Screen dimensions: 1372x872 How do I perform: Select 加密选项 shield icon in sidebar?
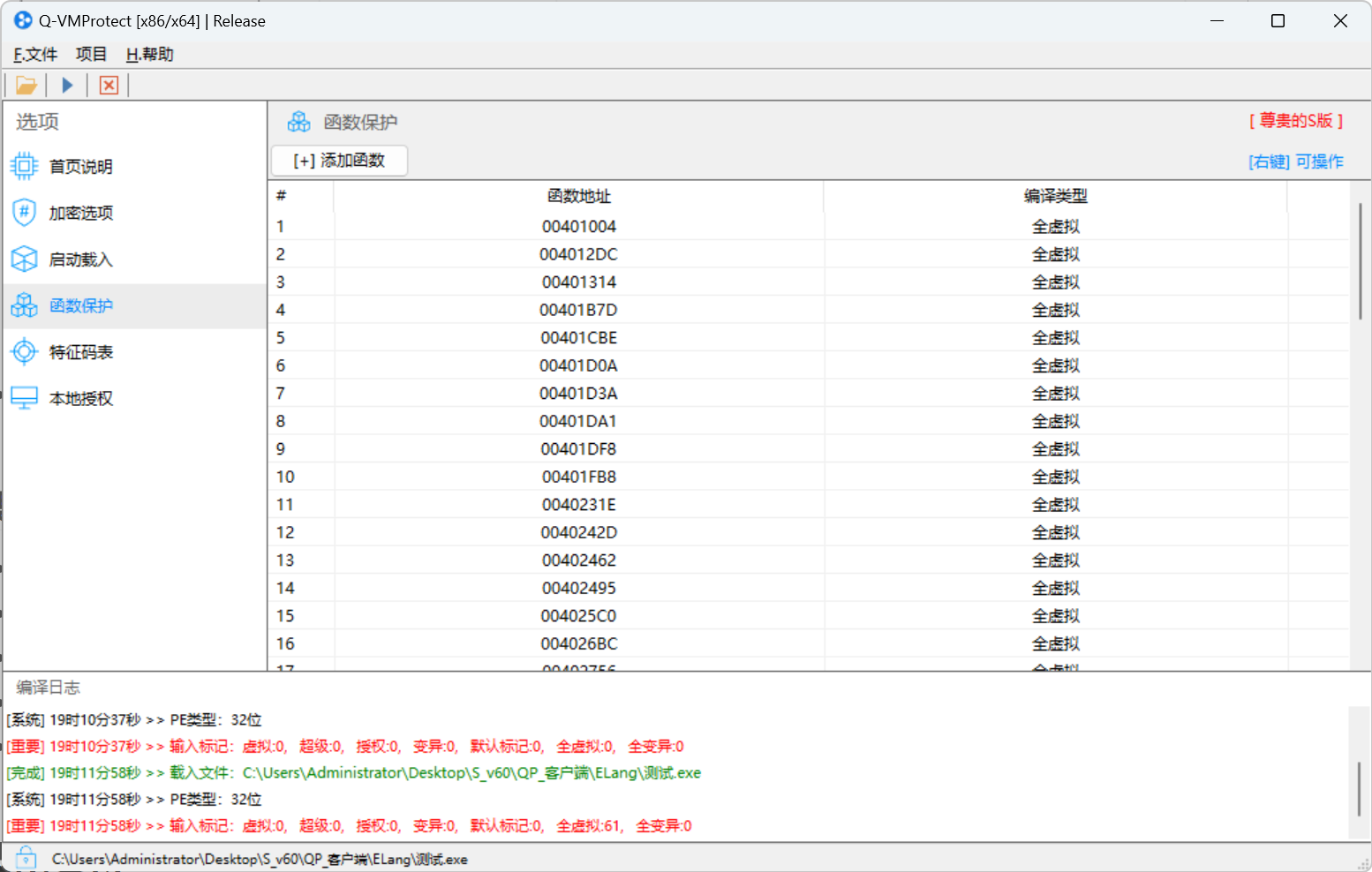(24, 213)
